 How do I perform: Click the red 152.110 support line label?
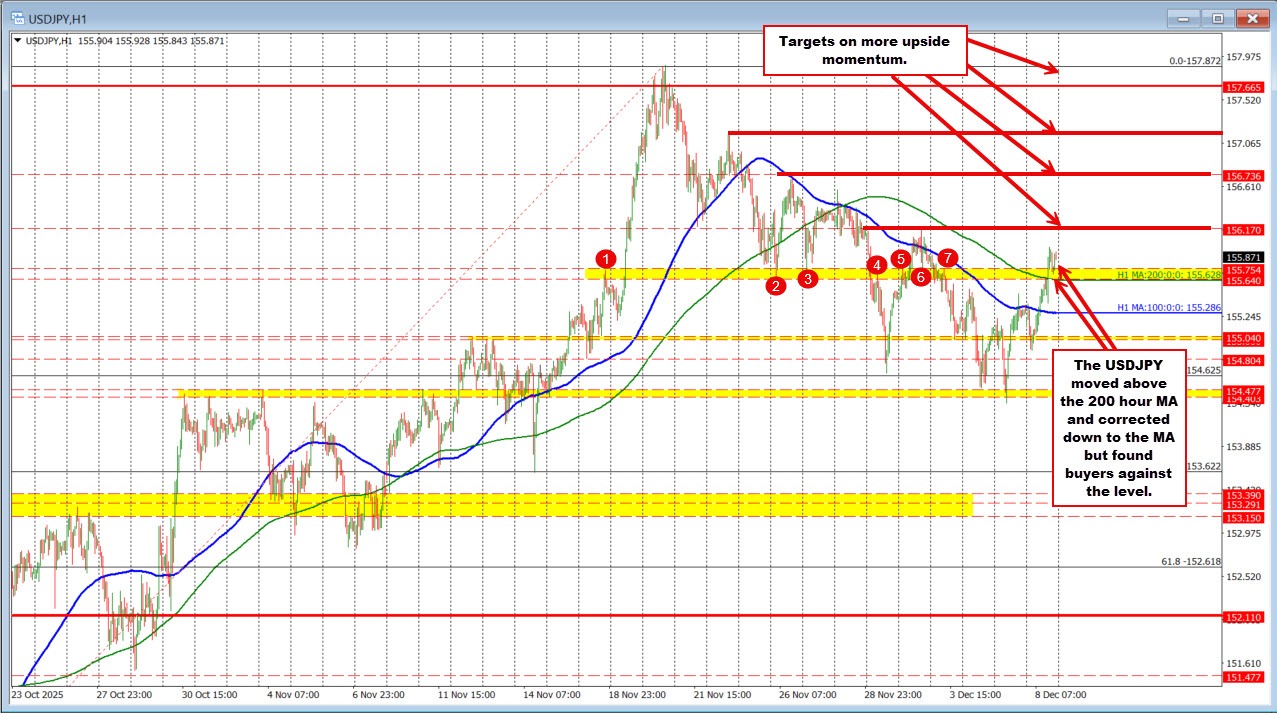(x=1244, y=616)
